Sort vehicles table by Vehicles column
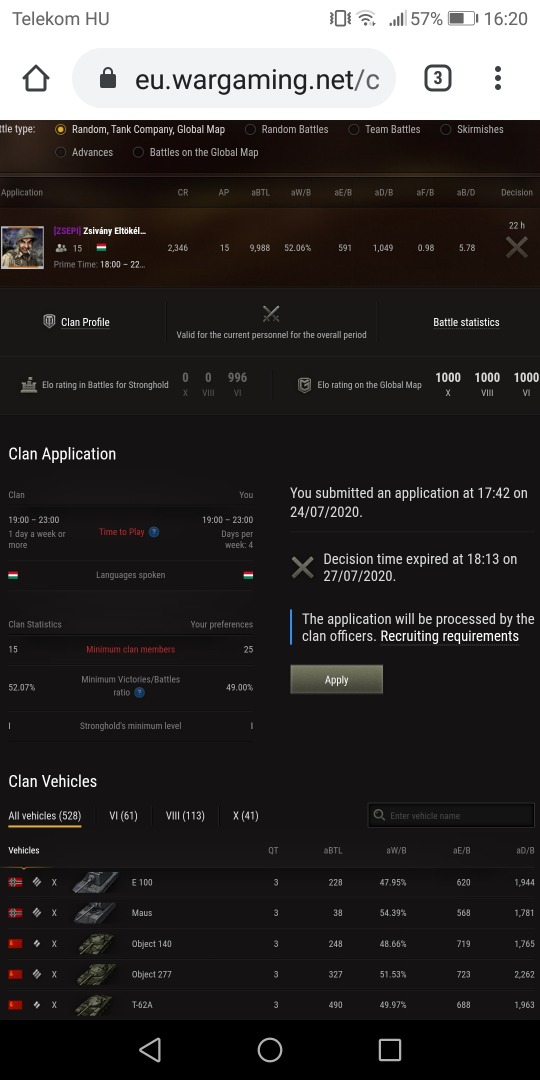Viewport: 540px width, 1080px height. click(23, 851)
